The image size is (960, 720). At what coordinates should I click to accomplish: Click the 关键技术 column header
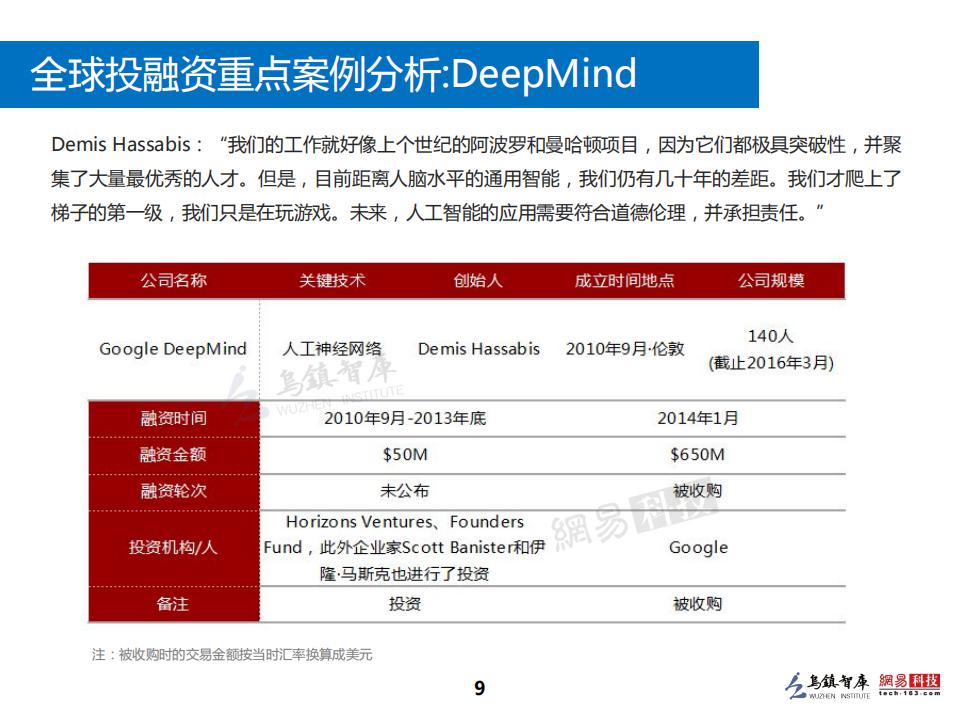tap(331, 281)
